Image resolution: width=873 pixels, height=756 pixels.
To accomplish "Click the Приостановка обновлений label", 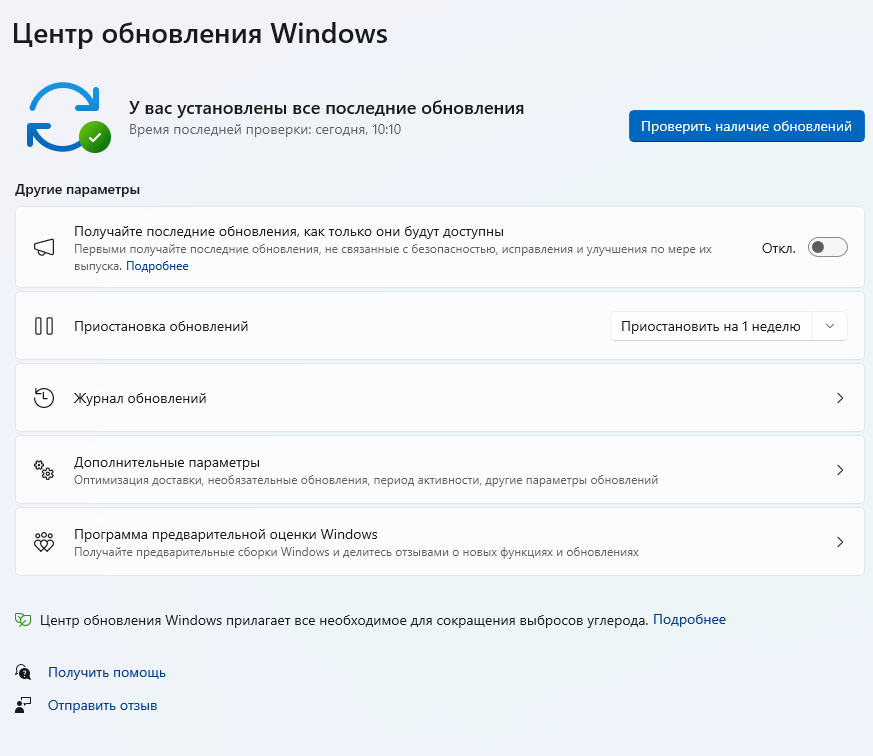I will coord(161,327).
